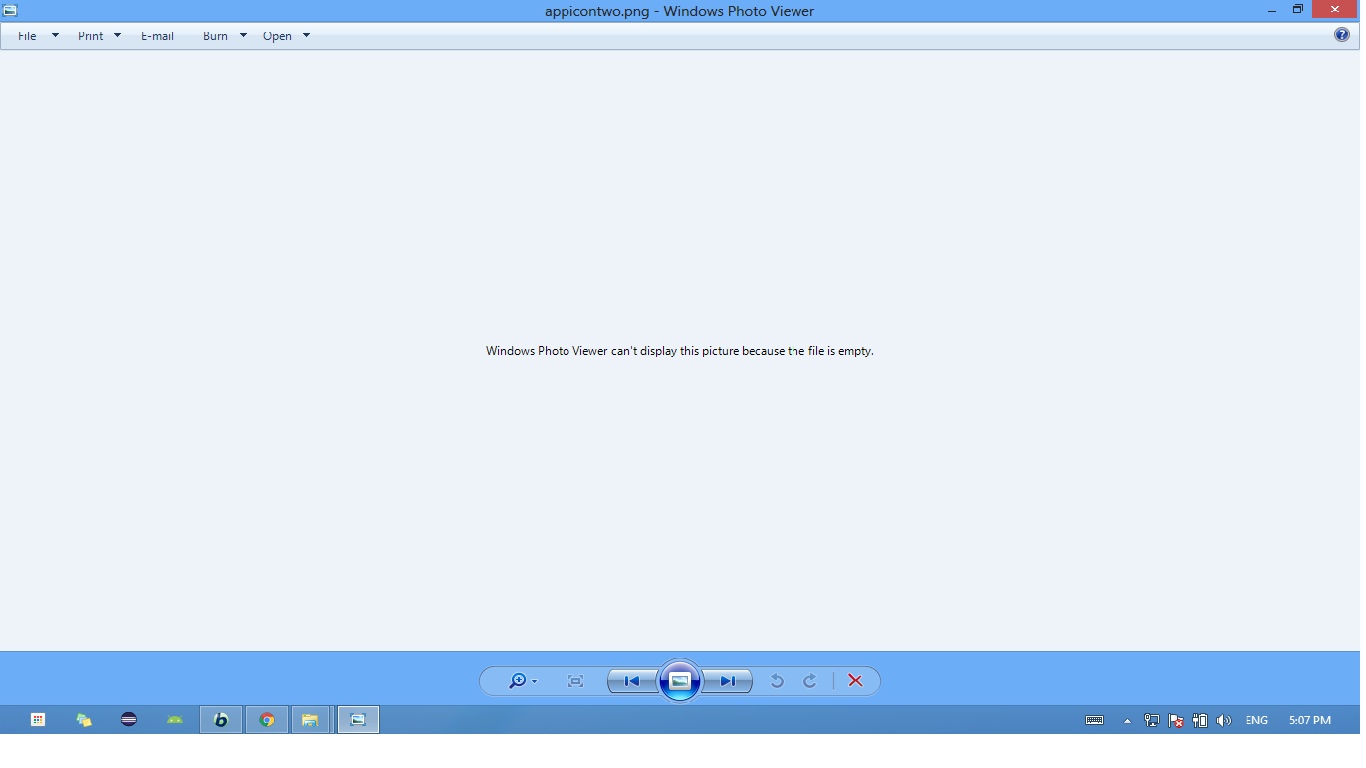
Task: Expand the Open menu
Action: pyautogui.click(x=277, y=36)
